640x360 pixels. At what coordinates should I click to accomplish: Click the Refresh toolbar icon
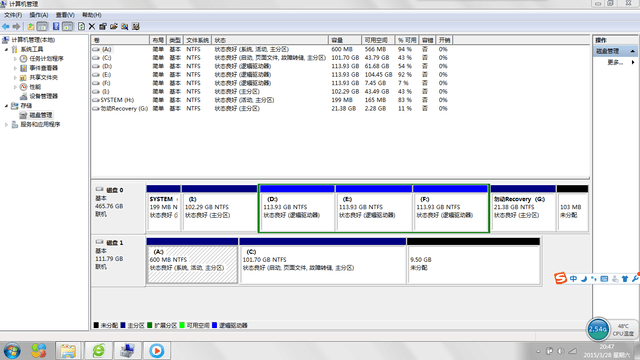click(x=81, y=27)
